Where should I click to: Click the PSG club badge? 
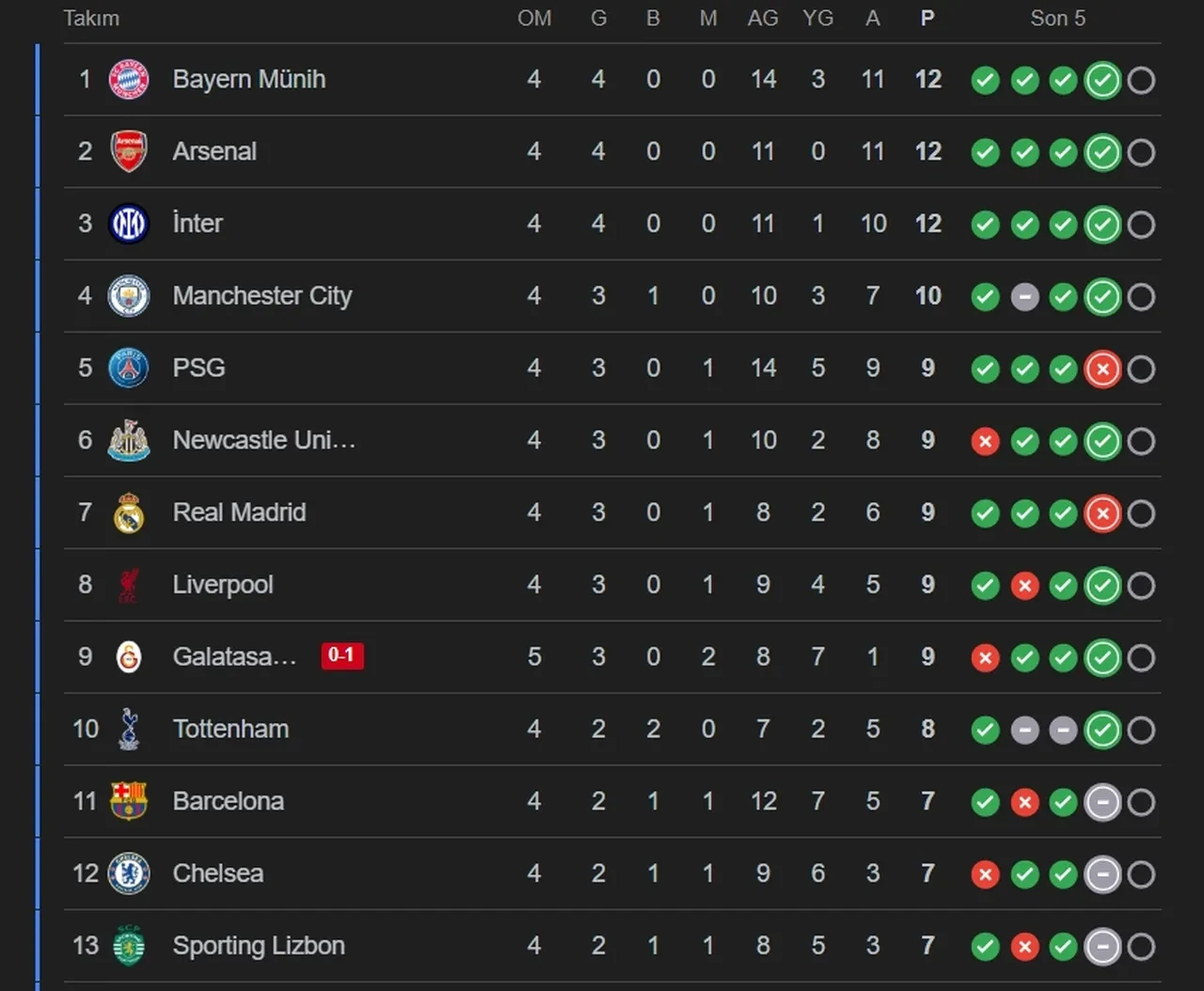(x=129, y=368)
